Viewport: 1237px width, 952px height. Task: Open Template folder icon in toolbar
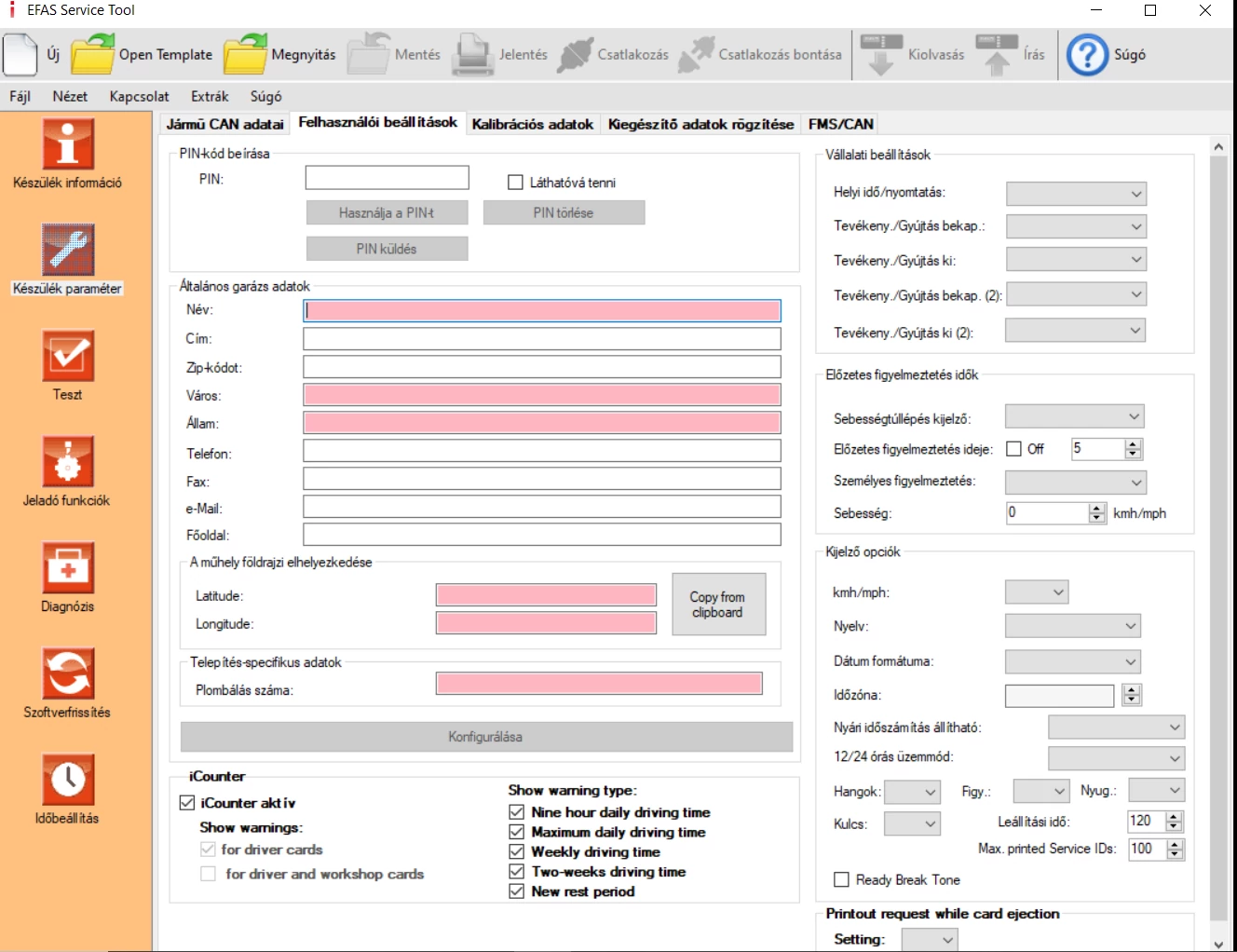(x=93, y=54)
